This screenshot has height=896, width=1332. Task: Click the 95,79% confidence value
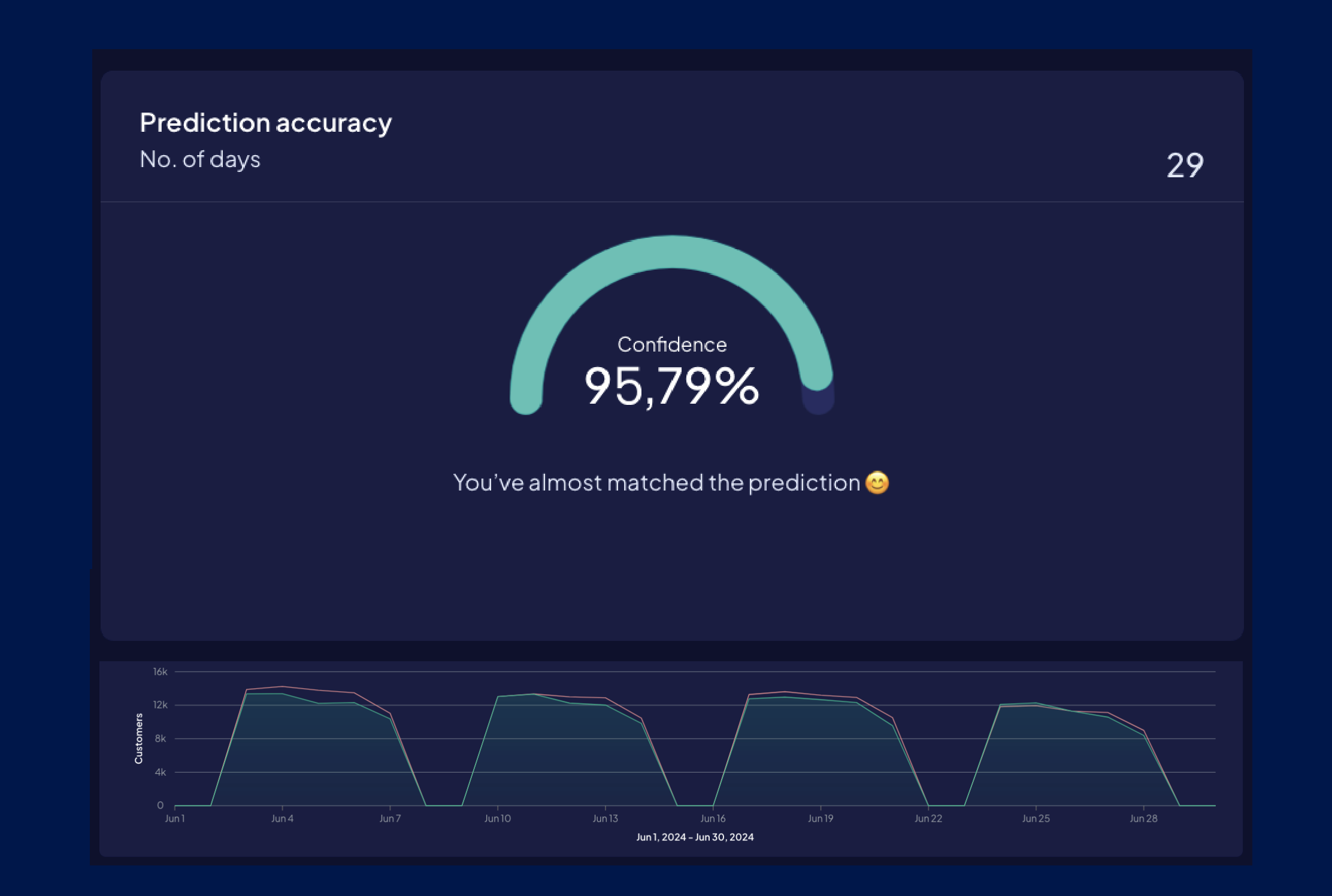(671, 386)
